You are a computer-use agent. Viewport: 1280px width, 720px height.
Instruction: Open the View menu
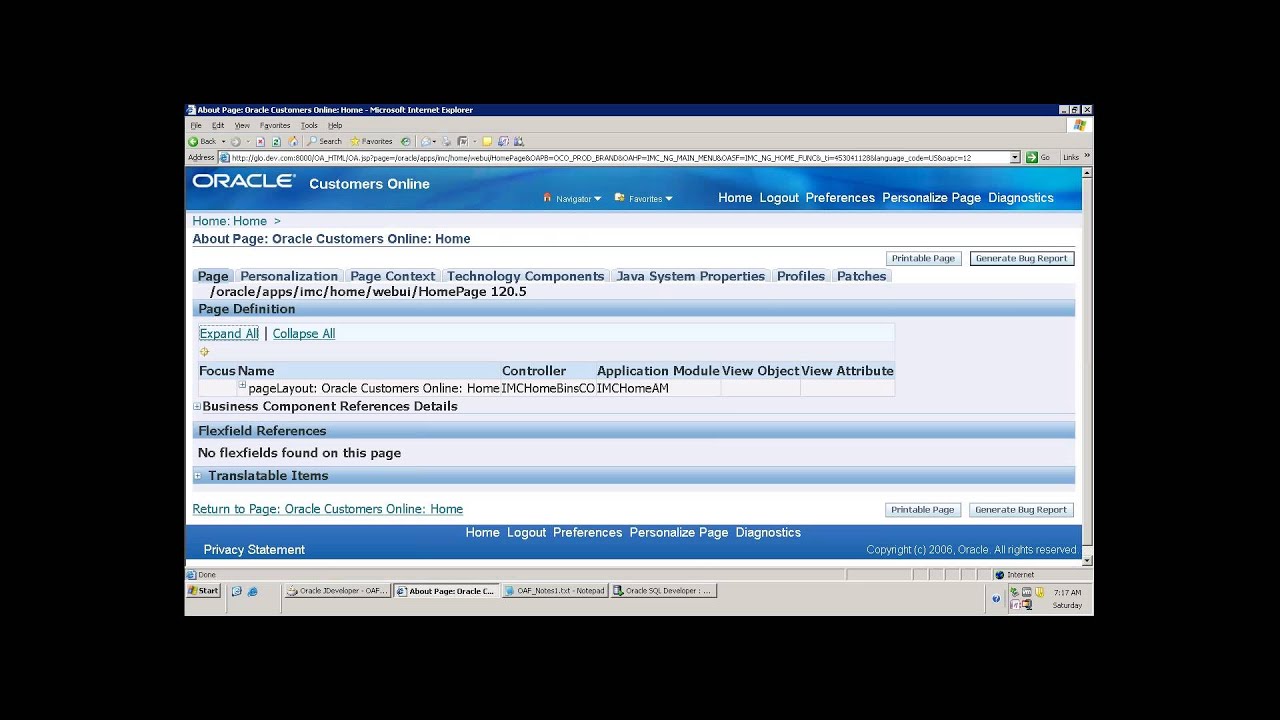[242, 125]
